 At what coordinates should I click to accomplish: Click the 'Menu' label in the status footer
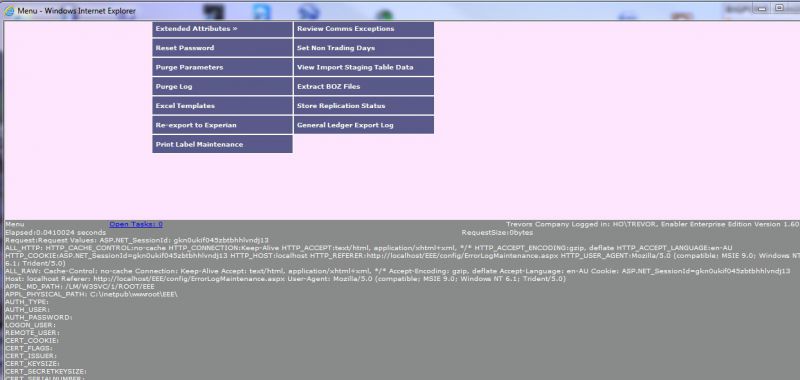coord(14,224)
